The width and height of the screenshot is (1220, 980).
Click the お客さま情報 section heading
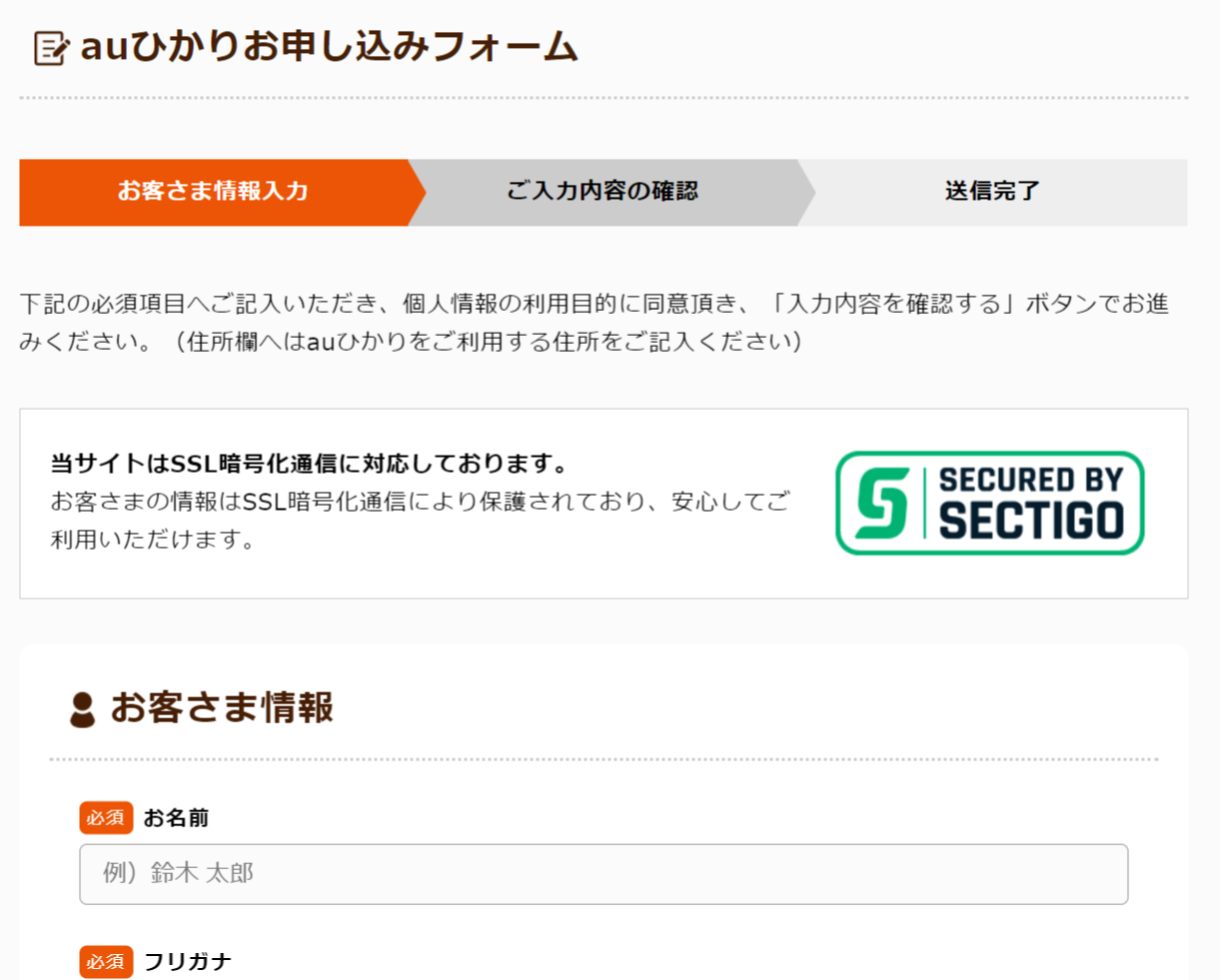[x=222, y=707]
